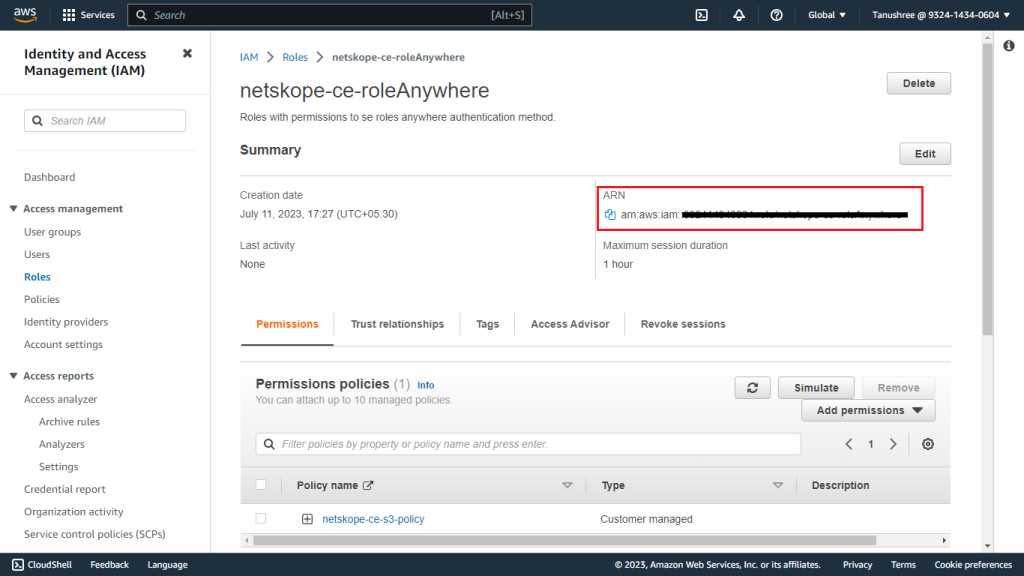Open Roles in the sidebar
1024x576 pixels.
click(x=37, y=277)
